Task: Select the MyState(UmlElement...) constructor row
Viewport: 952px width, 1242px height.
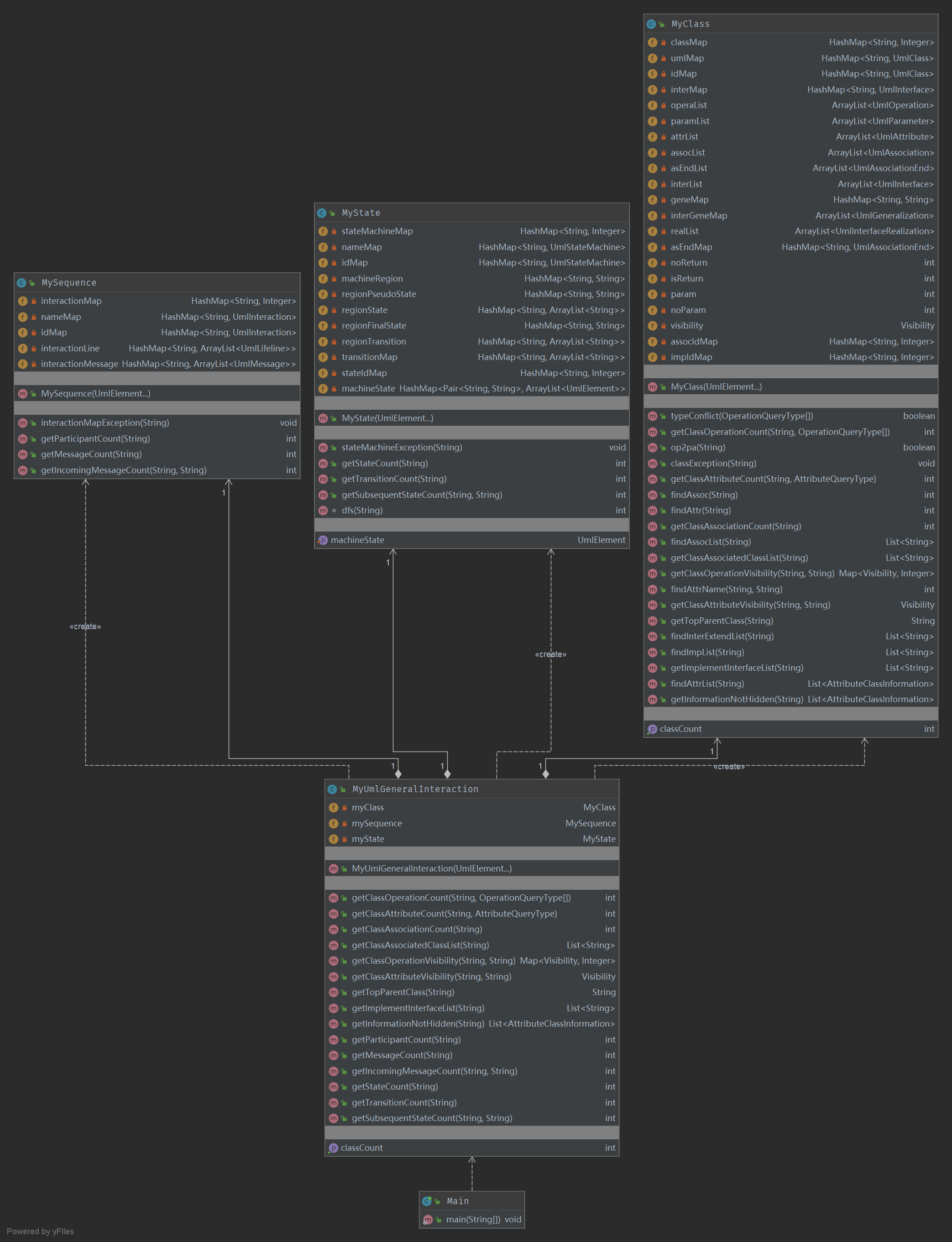Action: (387, 417)
